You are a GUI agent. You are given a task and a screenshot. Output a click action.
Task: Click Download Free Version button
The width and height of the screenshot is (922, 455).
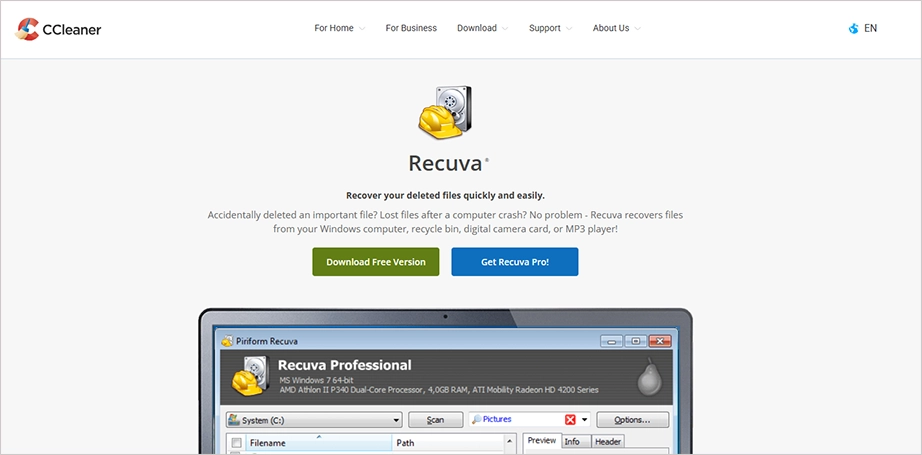coord(376,262)
